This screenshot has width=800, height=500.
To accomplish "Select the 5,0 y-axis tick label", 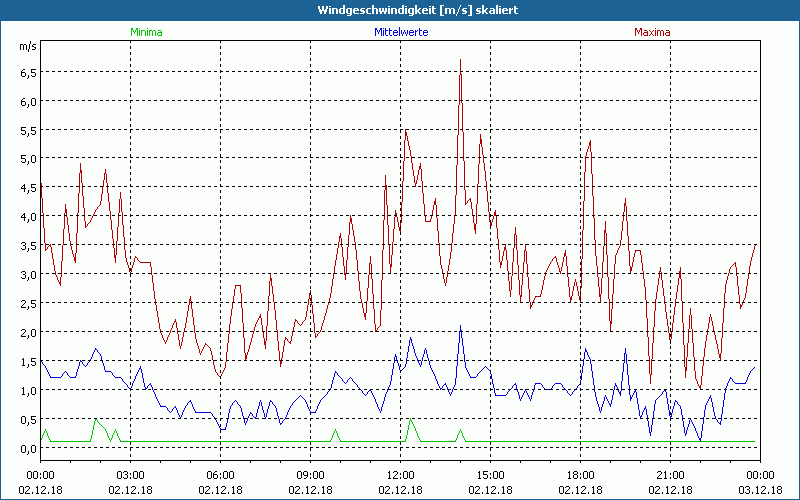I will (27, 159).
